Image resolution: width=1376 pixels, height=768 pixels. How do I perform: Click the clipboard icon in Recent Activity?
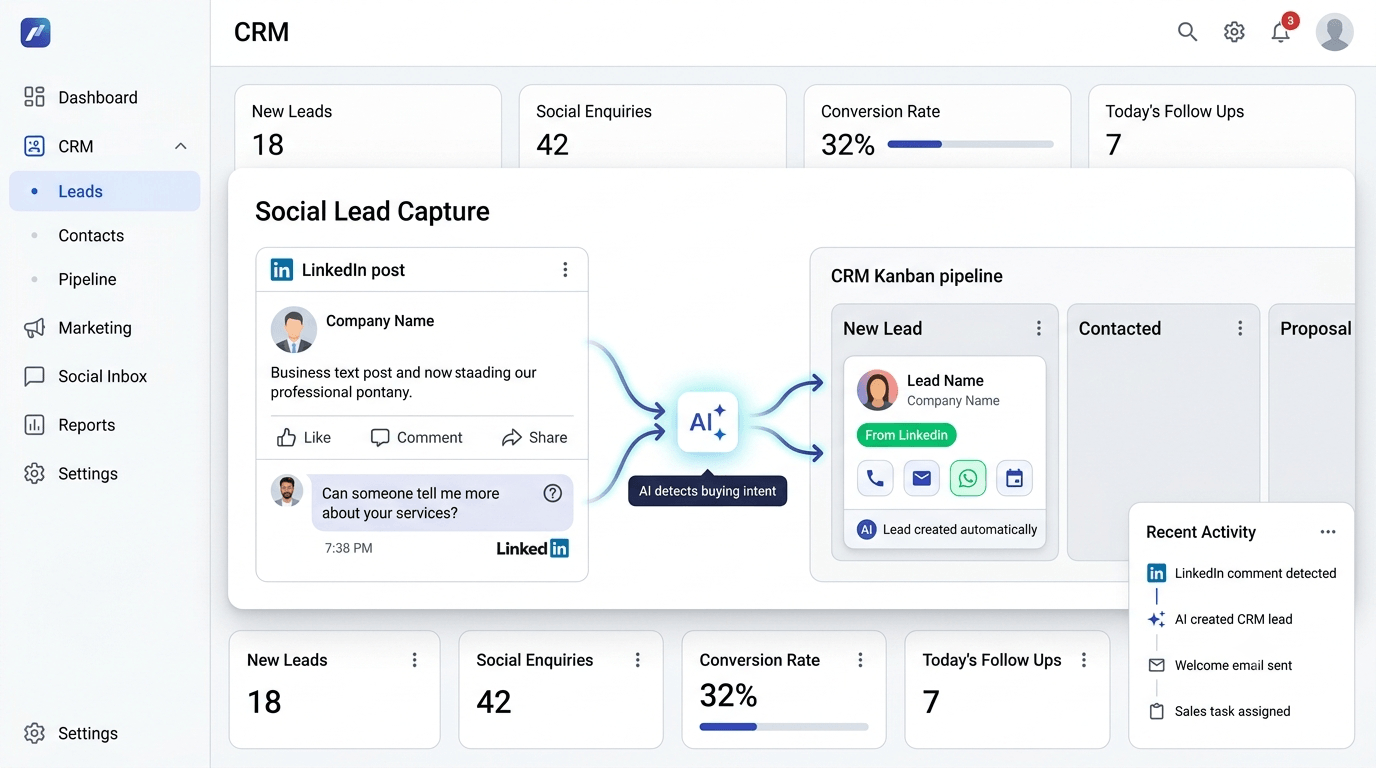pyautogui.click(x=1156, y=711)
